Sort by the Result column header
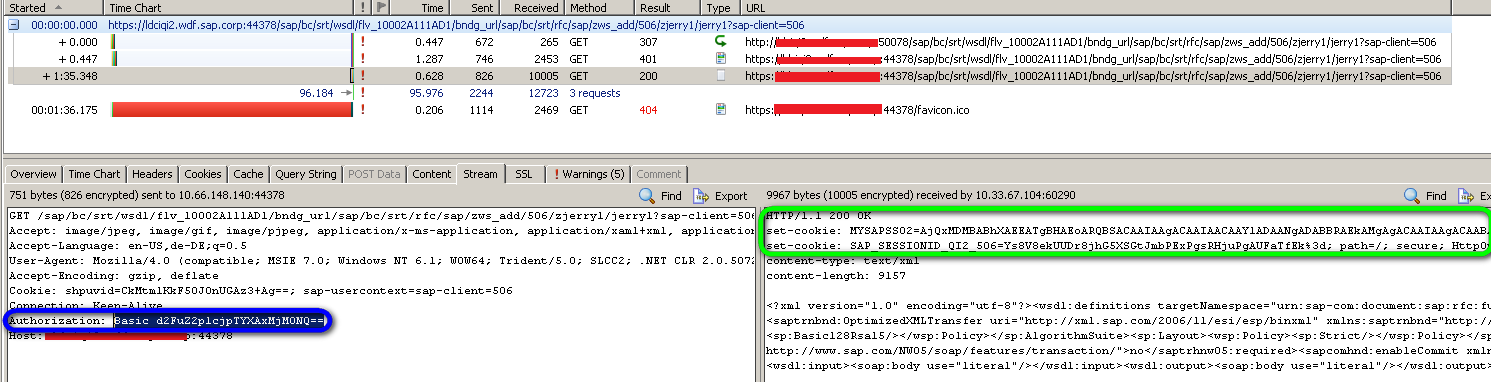 point(670,7)
